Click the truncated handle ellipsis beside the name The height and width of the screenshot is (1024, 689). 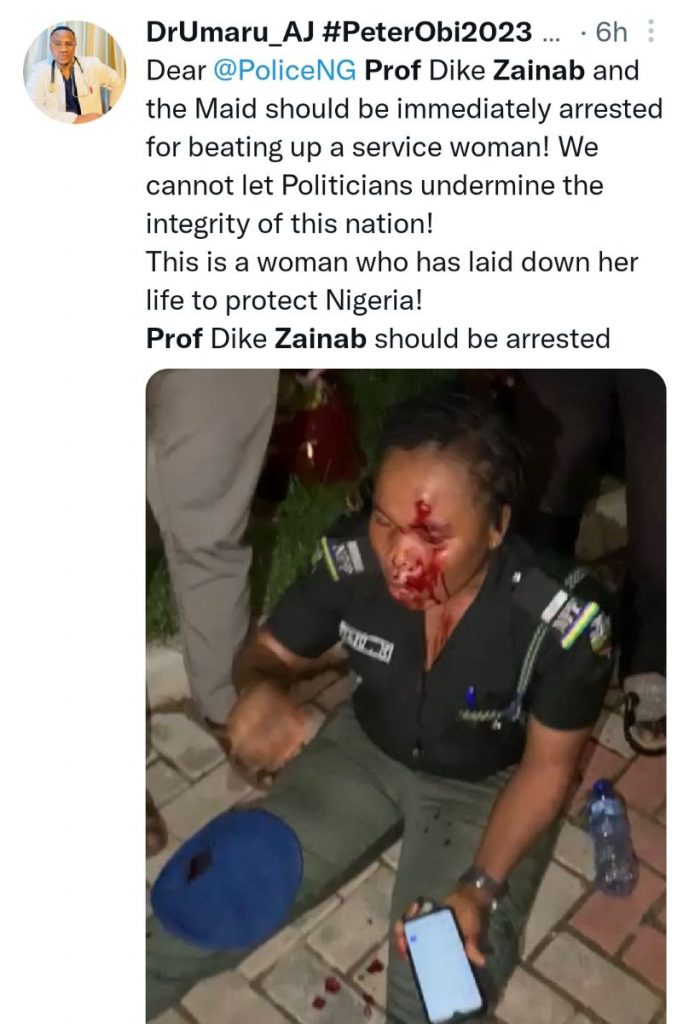click(x=551, y=34)
